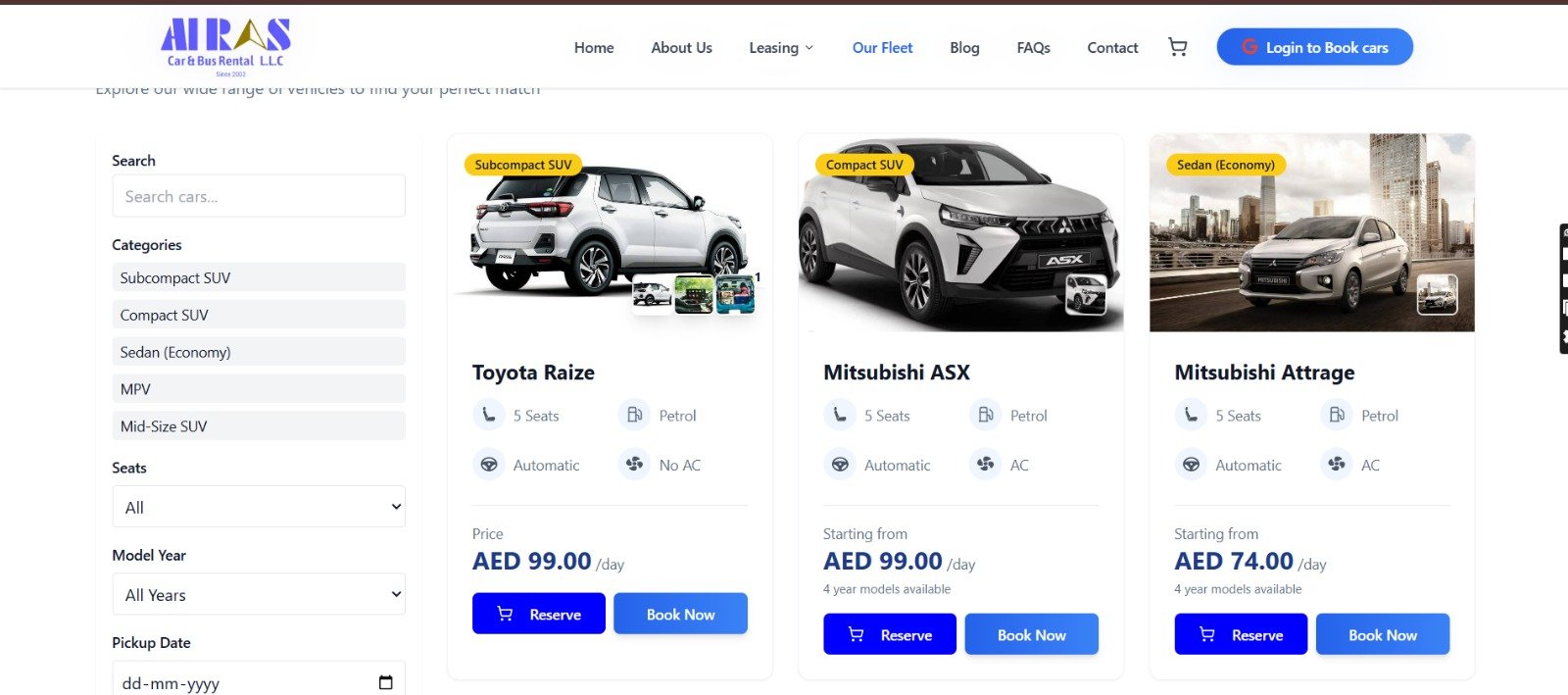Open the shopping cart icon in header

point(1177,47)
